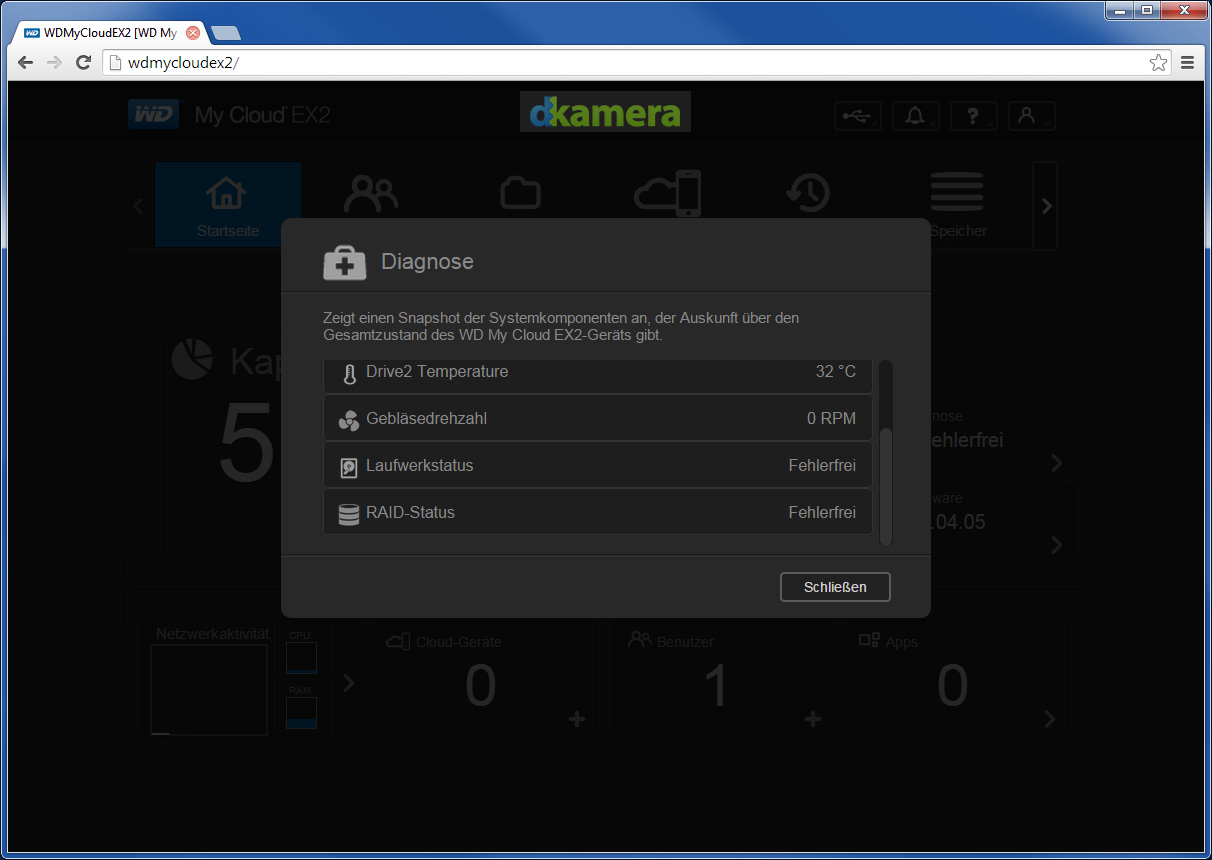
Task: Add a Benutzer with plus icon
Action: coord(813,719)
